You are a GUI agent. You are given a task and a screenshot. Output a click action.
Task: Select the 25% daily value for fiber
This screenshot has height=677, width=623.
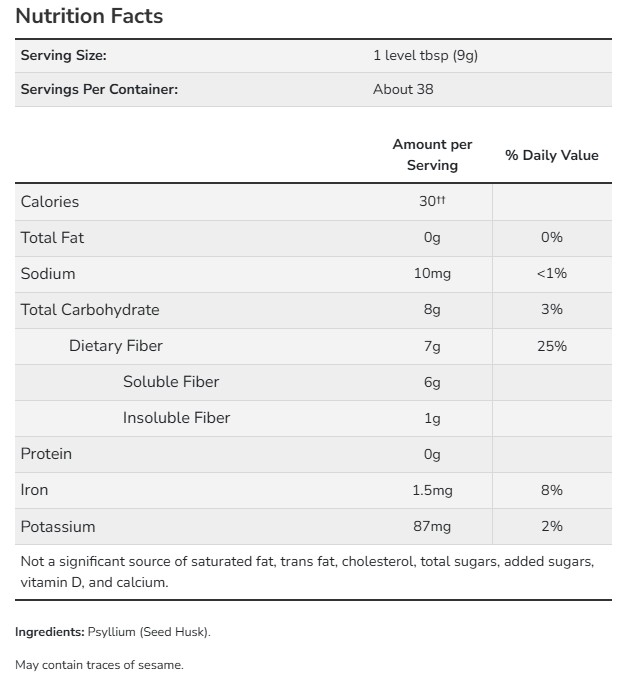click(551, 346)
